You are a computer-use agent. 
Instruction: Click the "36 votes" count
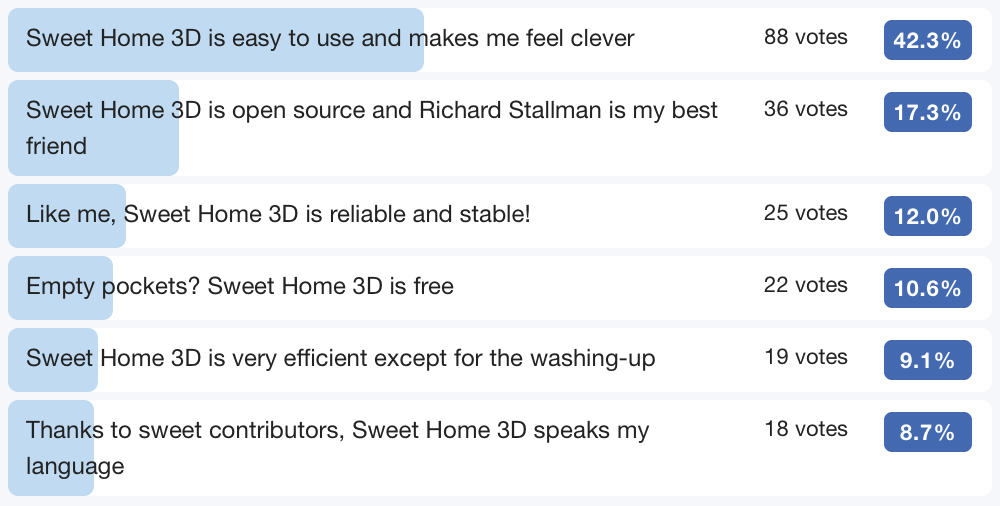(x=805, y=110)
